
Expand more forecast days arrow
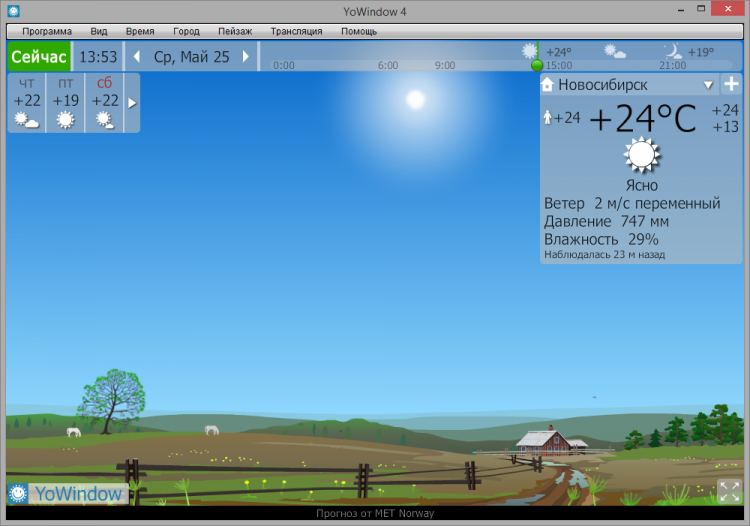pyautogui.click(x=132, y=103)
